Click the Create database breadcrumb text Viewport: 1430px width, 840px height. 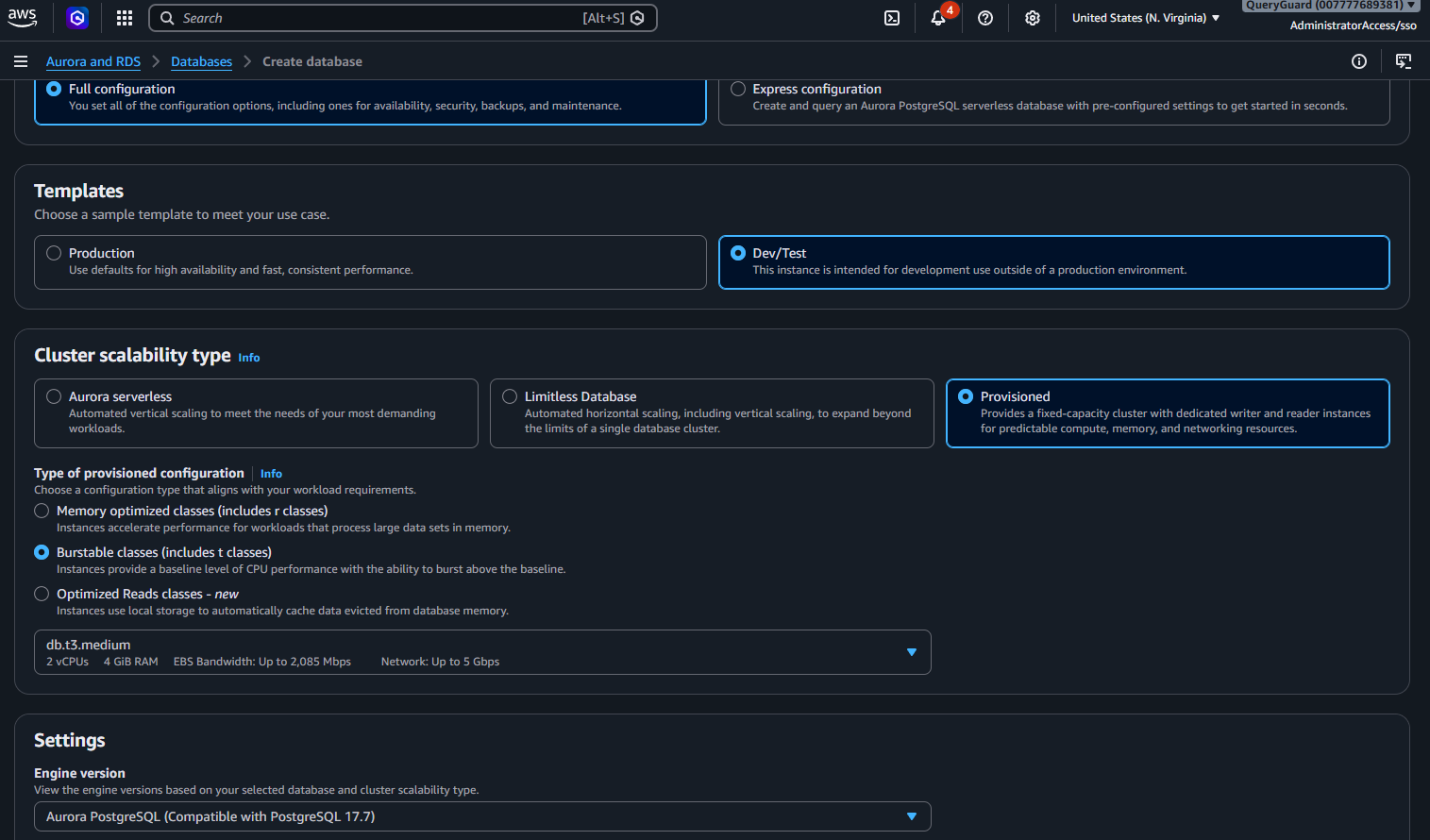pyautogui.click(x=312, y=61)
